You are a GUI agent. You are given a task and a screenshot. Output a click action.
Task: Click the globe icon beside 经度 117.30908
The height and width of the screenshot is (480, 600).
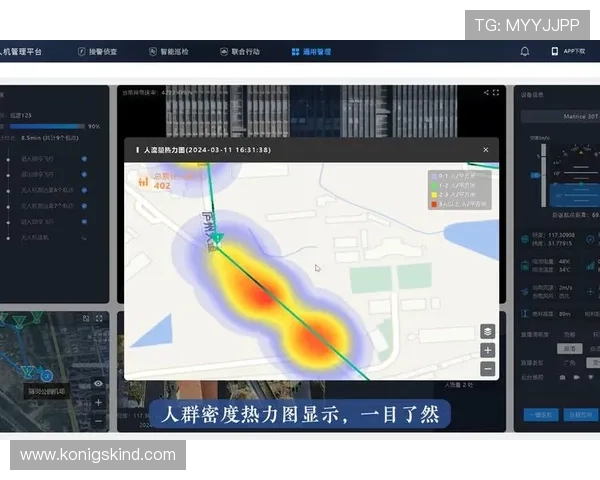tap(525, 240)
